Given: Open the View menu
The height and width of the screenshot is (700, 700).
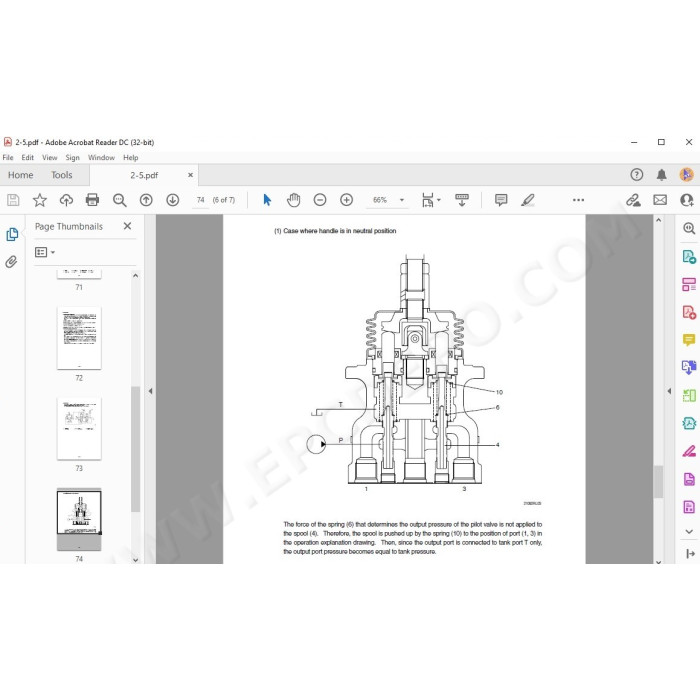Looking at the screenshot, I should (50, 158).
